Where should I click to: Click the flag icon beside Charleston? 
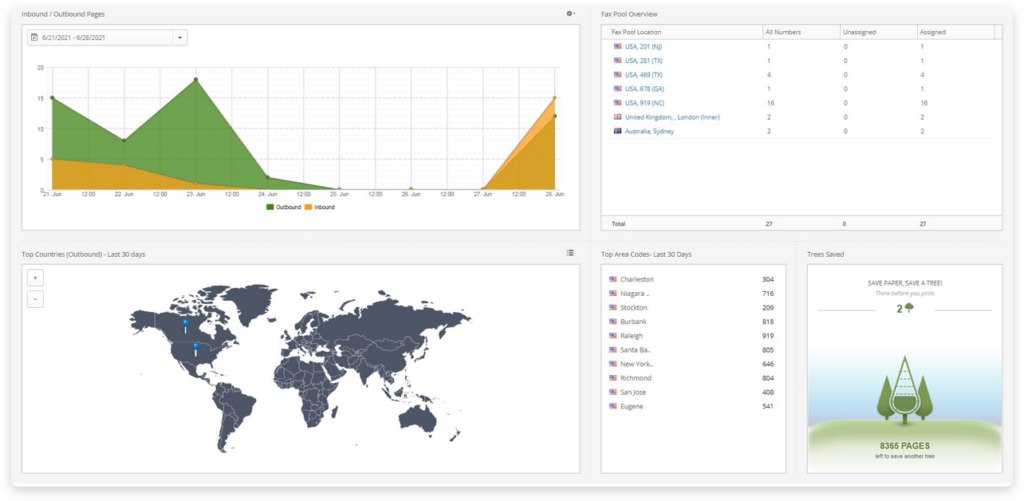tap(613, 279)
